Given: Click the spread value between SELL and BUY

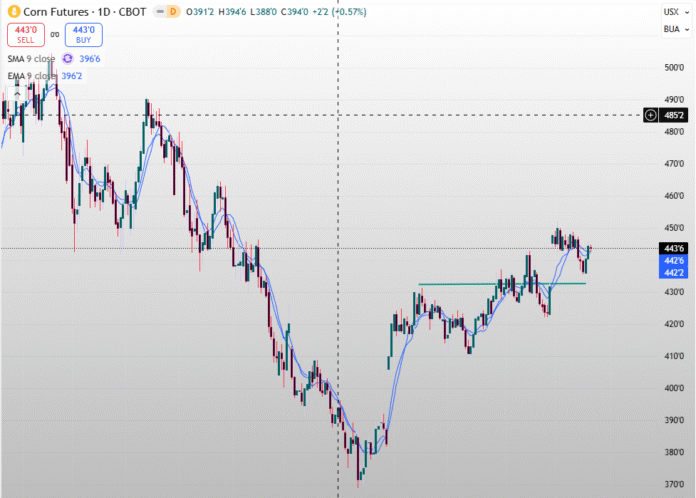Looking at the screenshot, I should [55, 35].
